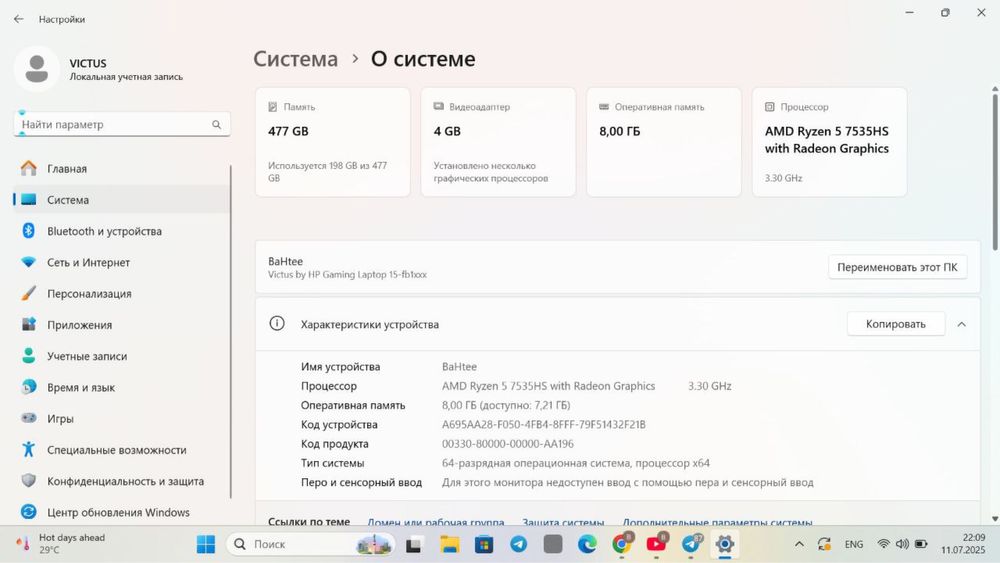Open Защита системы link
Screen dimensions: 1000x563
[x=563, y=522]
